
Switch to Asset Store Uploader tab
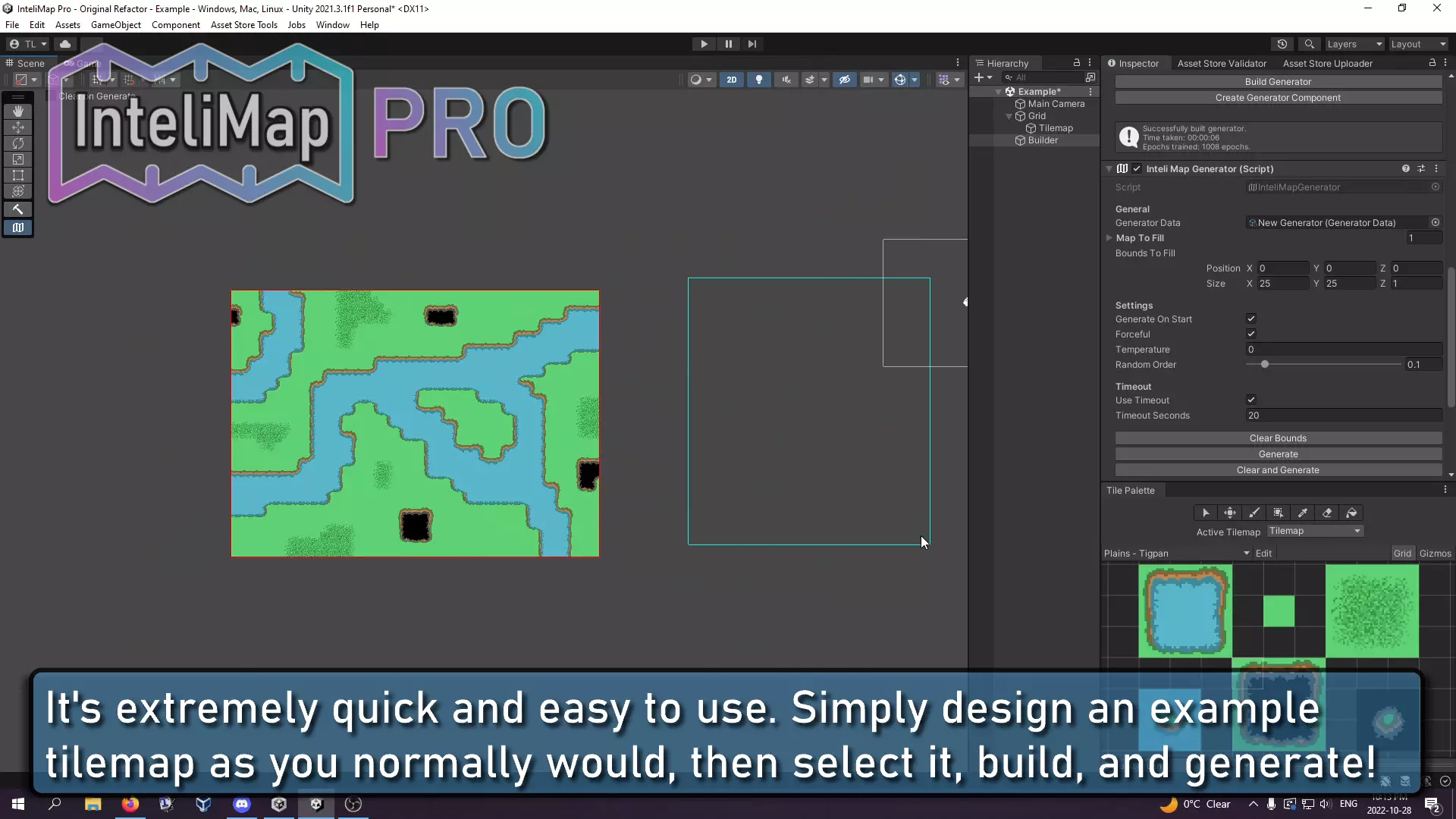point(1328,64)
